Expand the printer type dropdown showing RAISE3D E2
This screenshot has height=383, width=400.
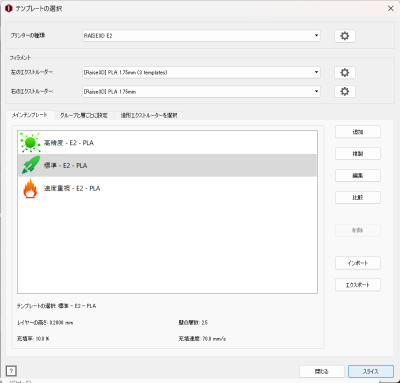click(x=201, y=36)
